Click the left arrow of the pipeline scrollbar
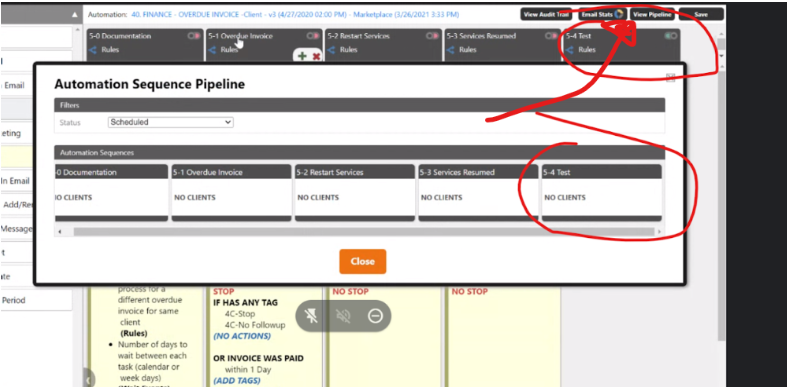The height and width of the screenshot is (390, 787). (x=60, y=232)
